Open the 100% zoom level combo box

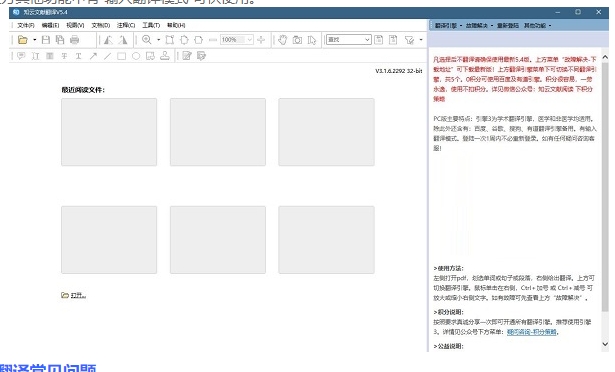tap(237, 40)
